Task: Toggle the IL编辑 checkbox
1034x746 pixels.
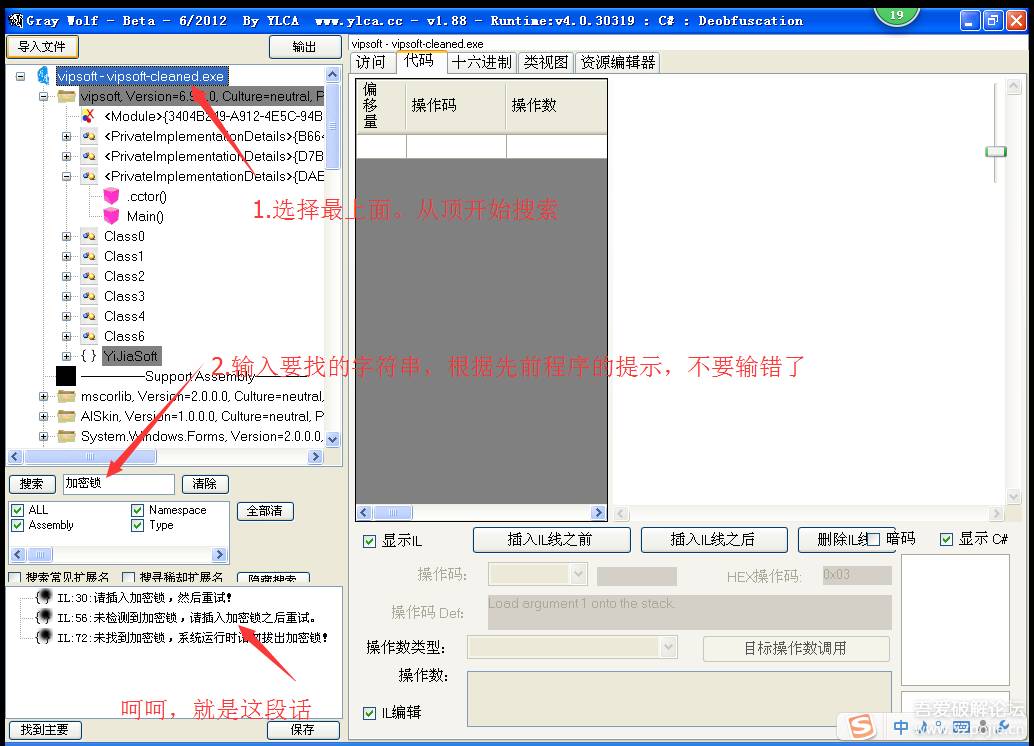Action: click(x=369, y=713)
